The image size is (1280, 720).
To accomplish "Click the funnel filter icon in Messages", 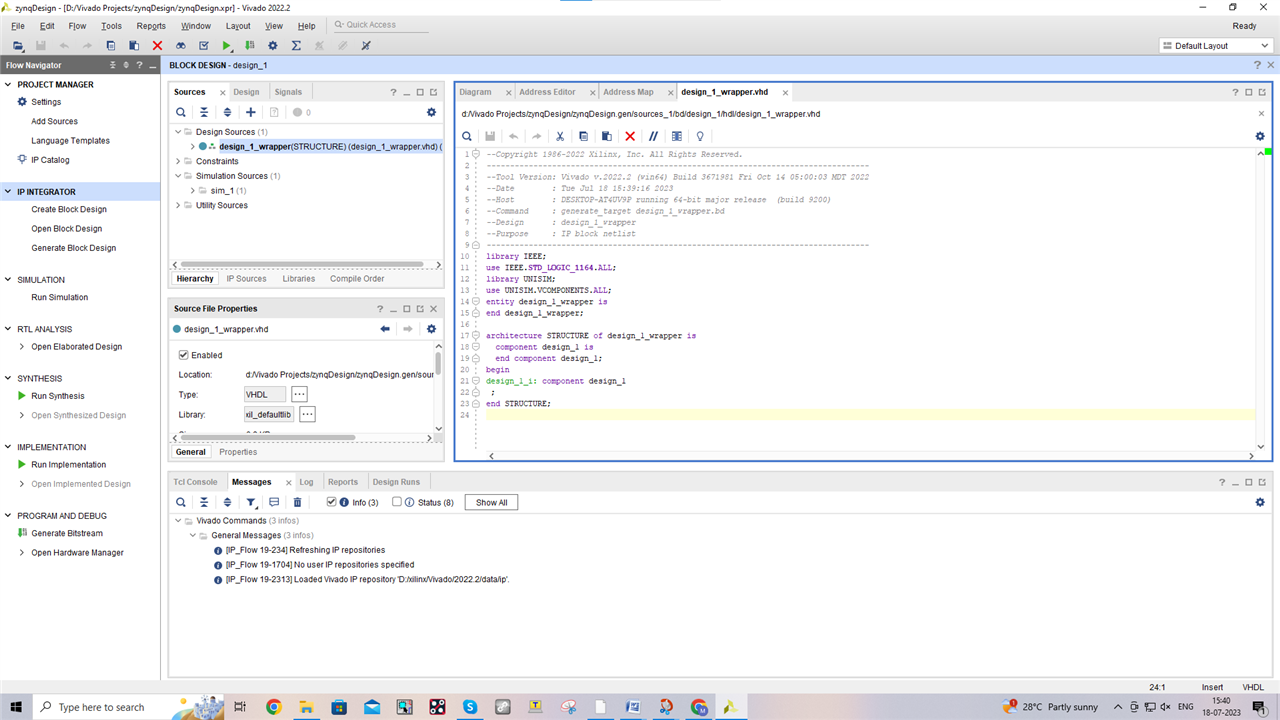I will coord(251,502).
